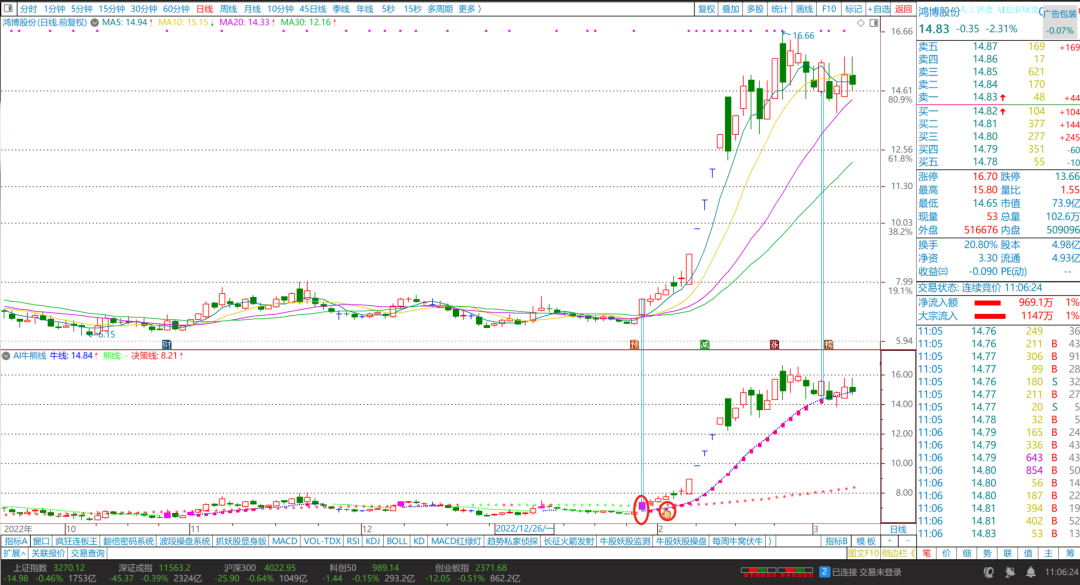1080x585 pixels.
Task: Select the 筹 chip distribution tab
Action: point(1069,553)
